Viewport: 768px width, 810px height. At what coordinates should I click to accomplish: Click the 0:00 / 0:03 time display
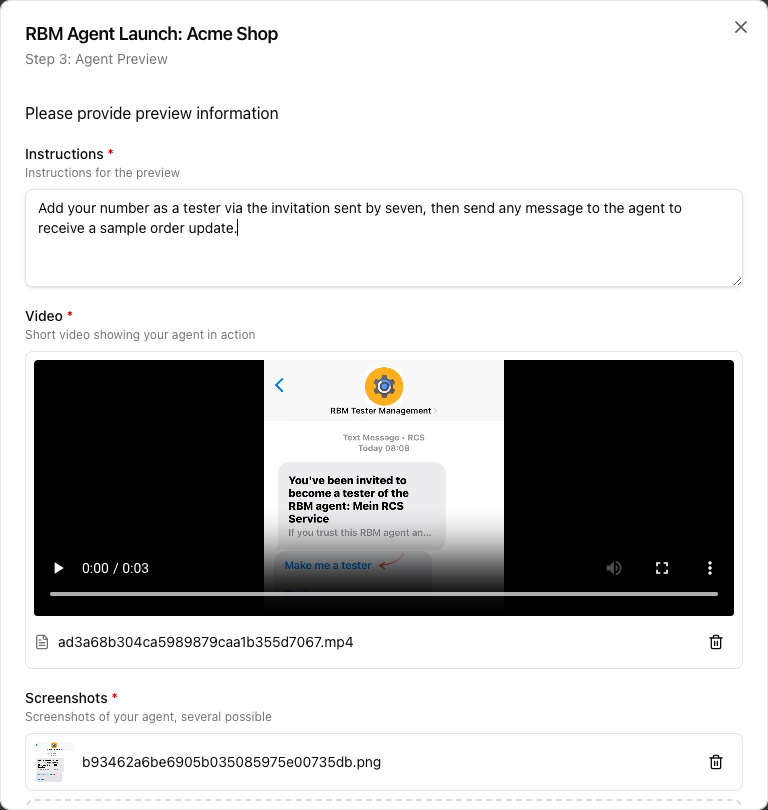click(115, 568)
